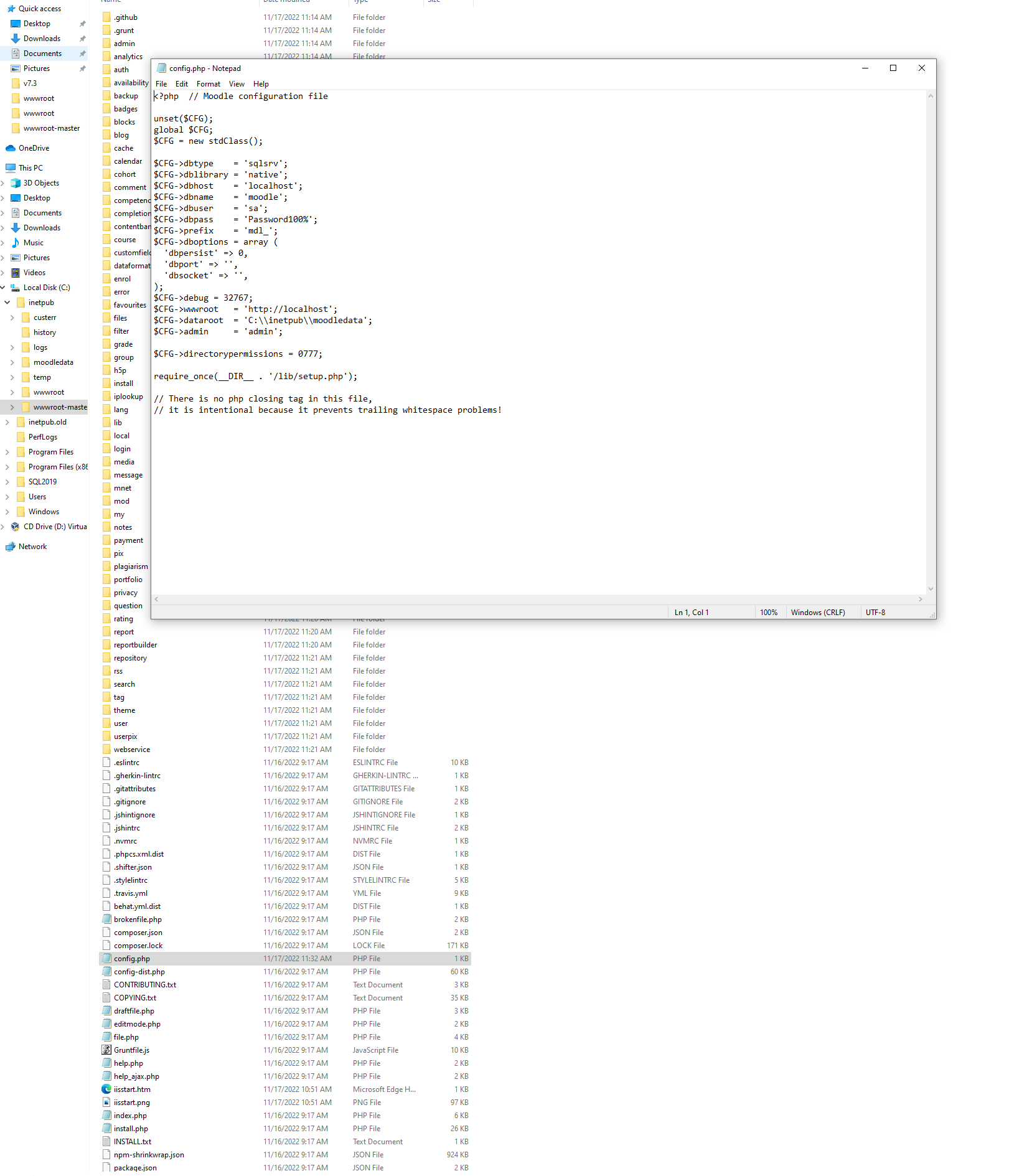
Task: Click the Music note icon in sidebar
Action: 16,243
